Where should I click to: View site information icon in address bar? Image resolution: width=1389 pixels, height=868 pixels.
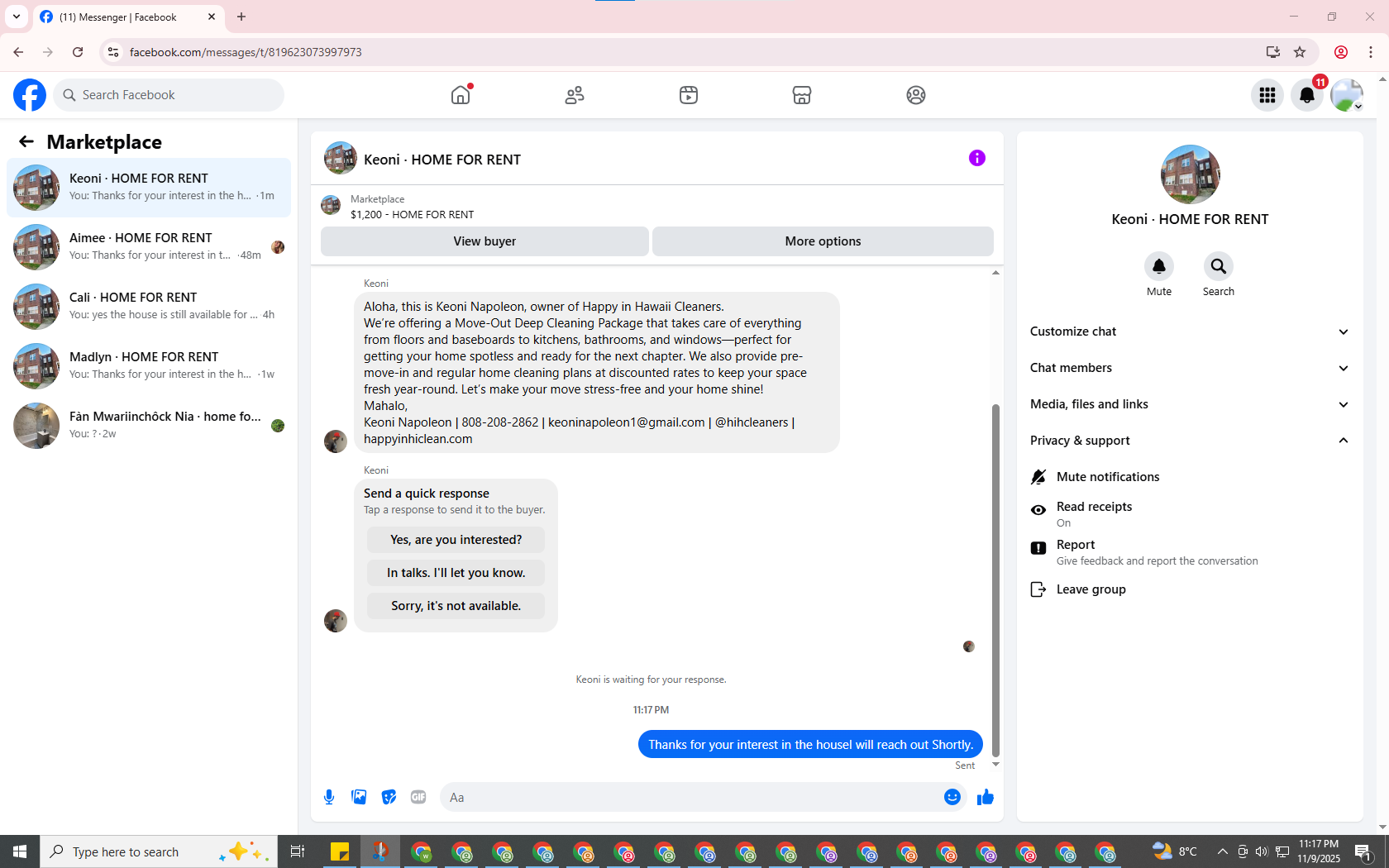(113, 52)
